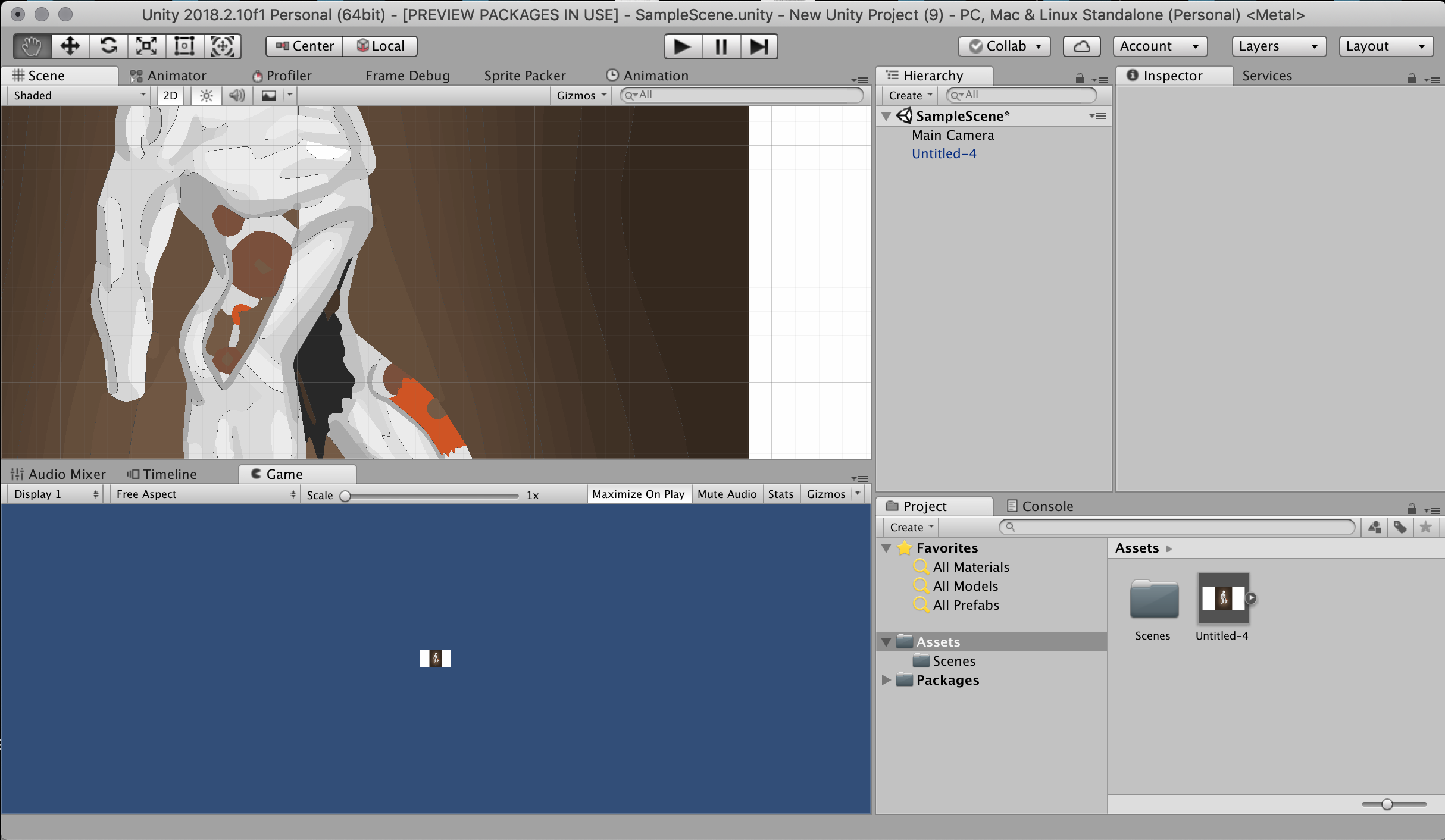Lock the Project panel

point(1412,509)
